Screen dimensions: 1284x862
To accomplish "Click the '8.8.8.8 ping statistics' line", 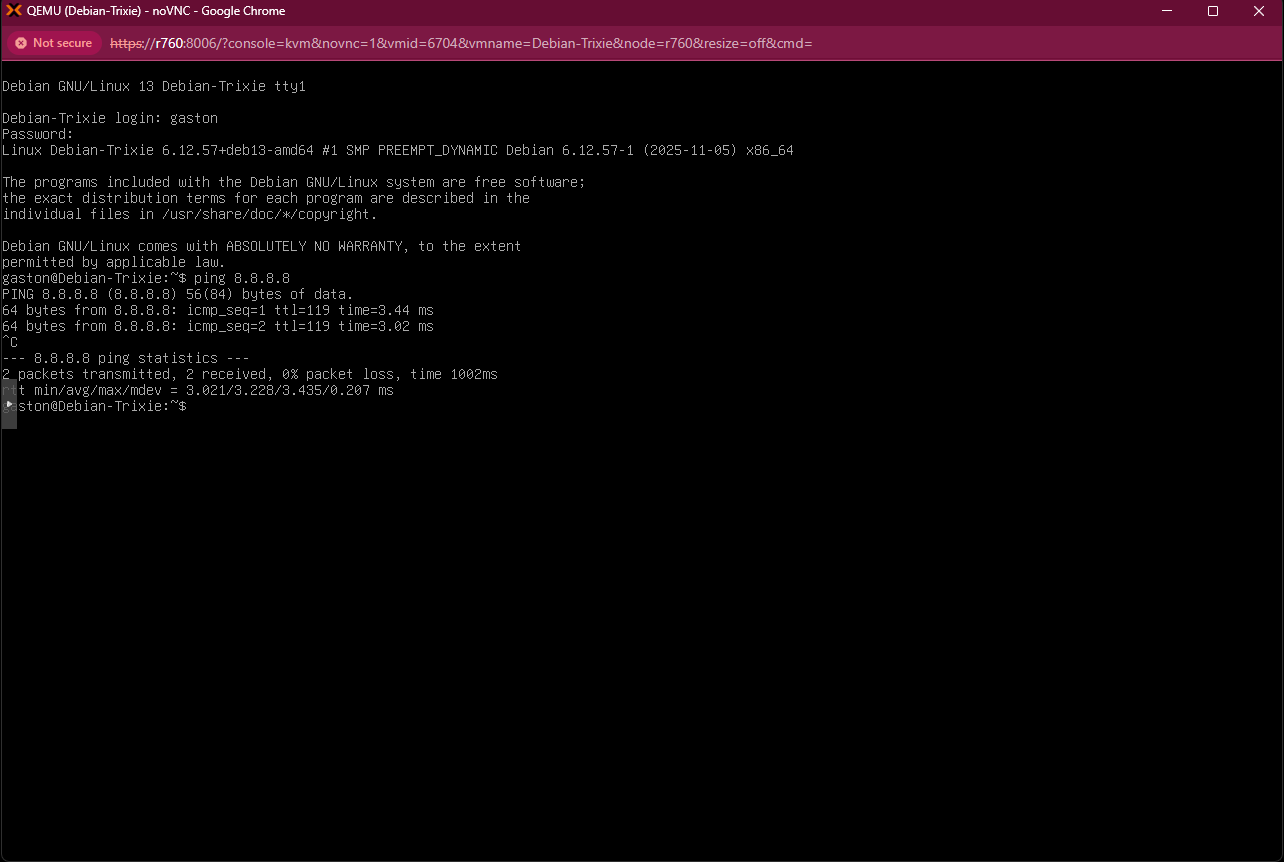I will coord(126,358).
